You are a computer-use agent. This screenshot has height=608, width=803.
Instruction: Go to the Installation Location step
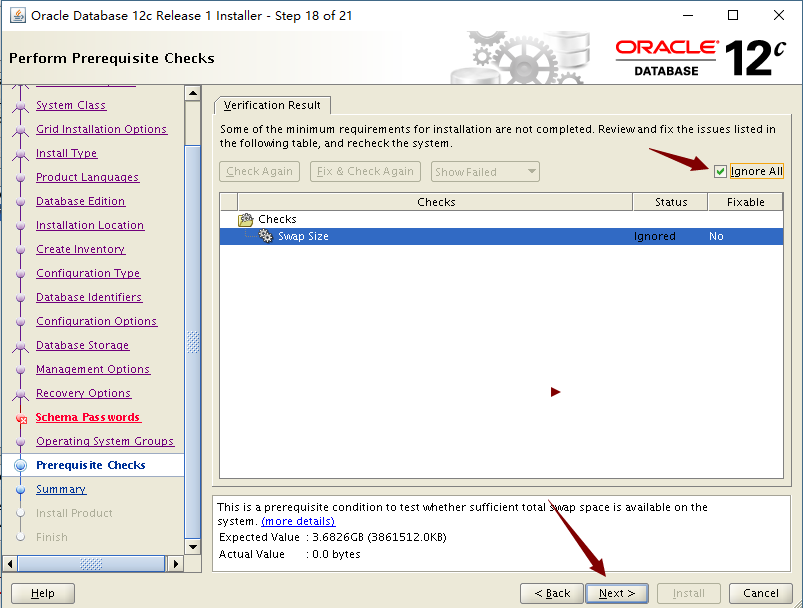[90, 225]
